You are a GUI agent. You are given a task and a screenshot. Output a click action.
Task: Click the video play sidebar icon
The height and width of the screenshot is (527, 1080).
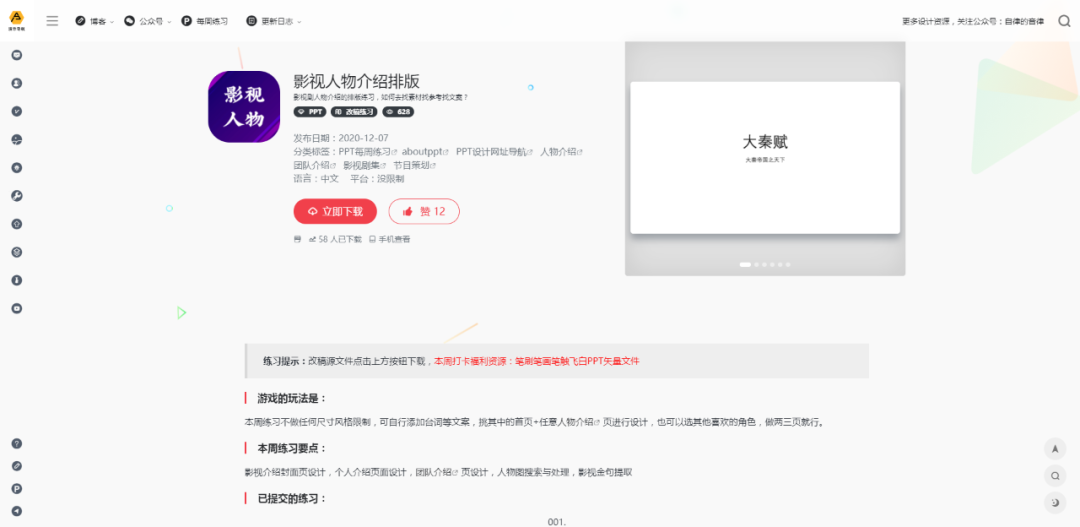point(17,309)
